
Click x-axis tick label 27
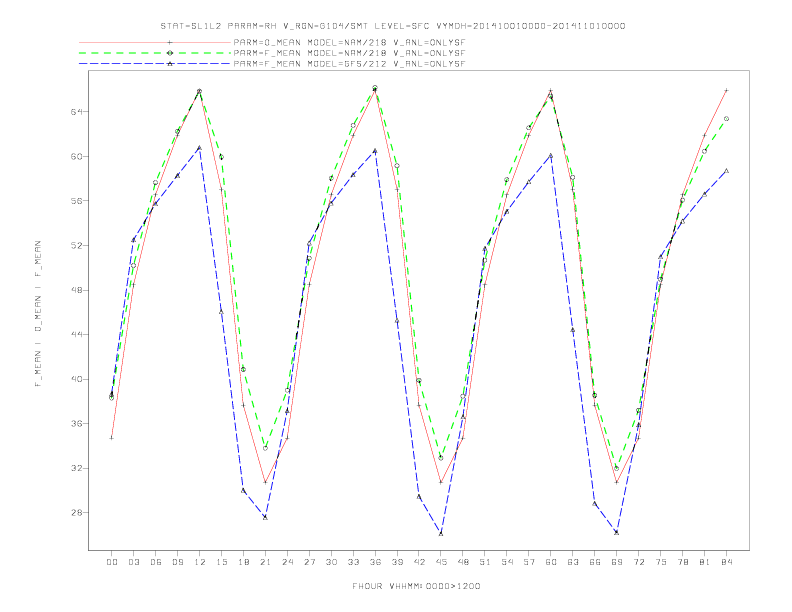309,562
